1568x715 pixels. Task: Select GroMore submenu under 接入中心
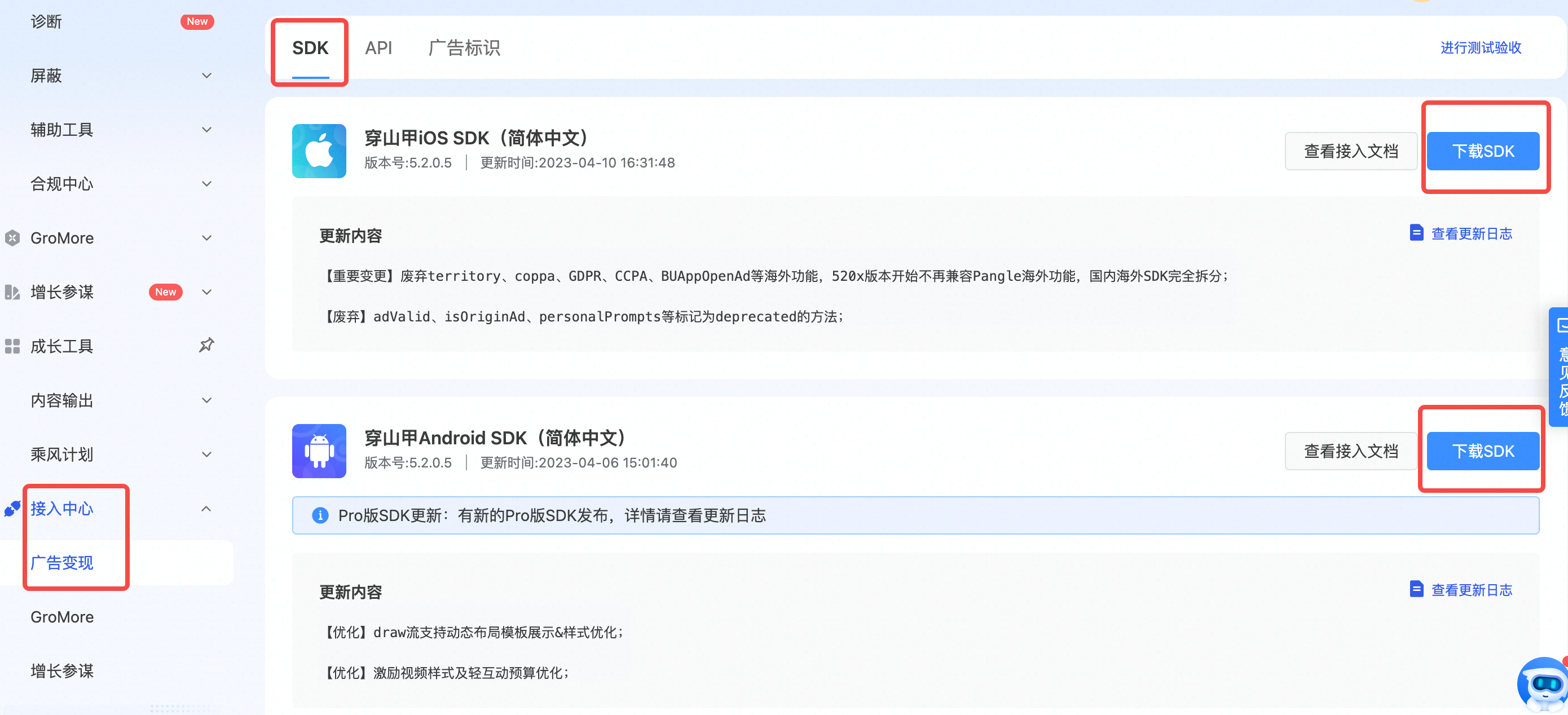[62, 617]
